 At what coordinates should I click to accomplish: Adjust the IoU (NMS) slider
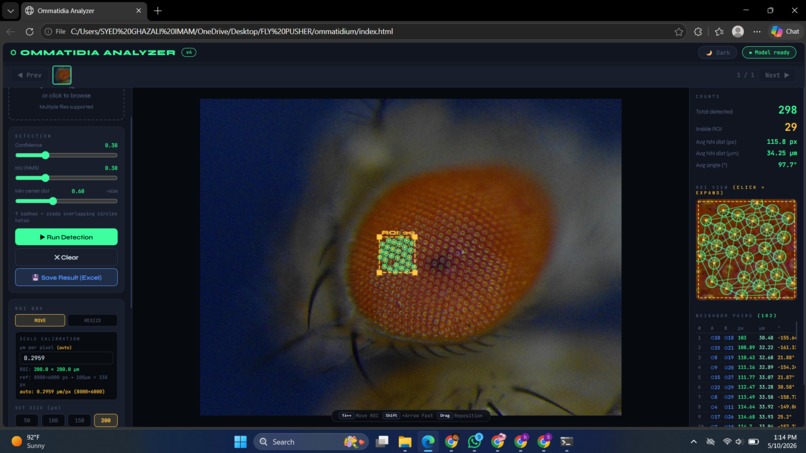click(x=66, y=178)
